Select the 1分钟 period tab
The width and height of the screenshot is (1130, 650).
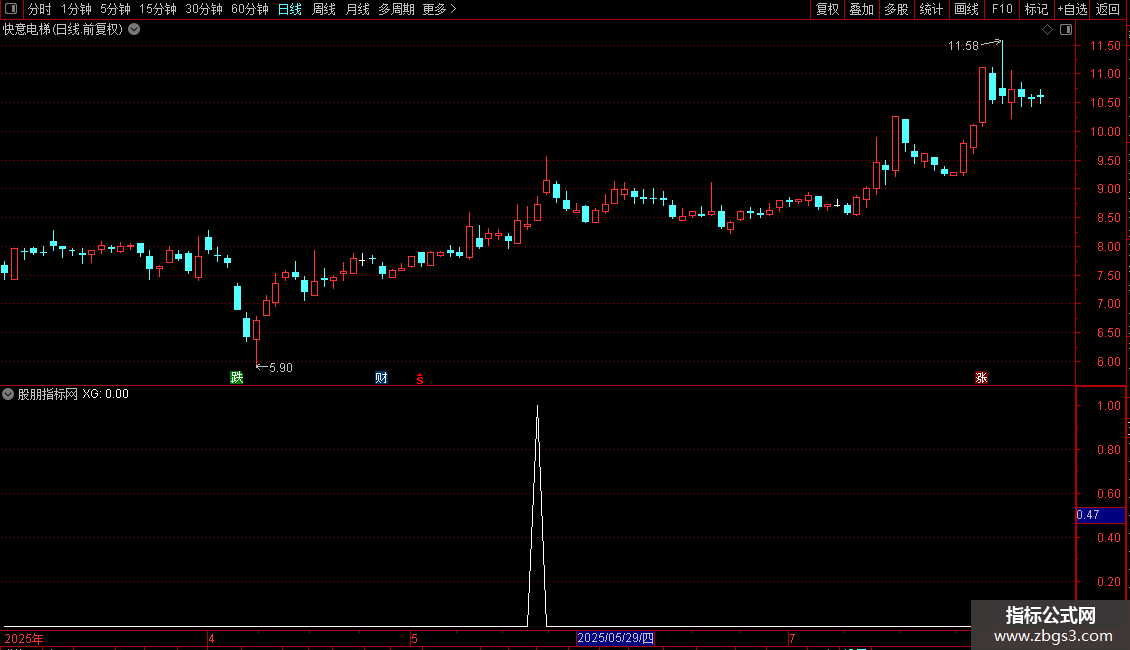tap(76, 9)
